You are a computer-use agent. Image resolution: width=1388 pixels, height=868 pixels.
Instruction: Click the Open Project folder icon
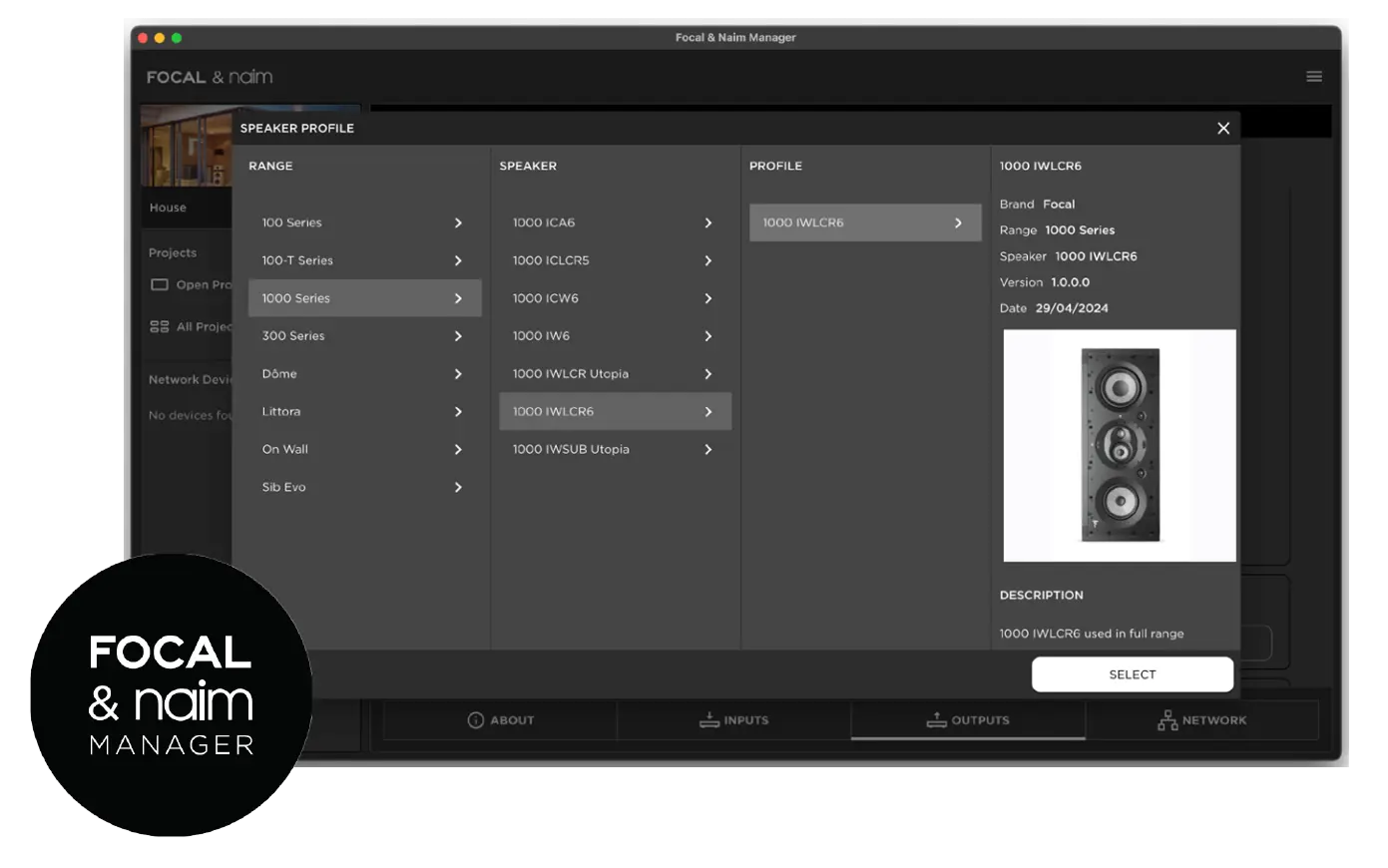click(x=159, y=284)
